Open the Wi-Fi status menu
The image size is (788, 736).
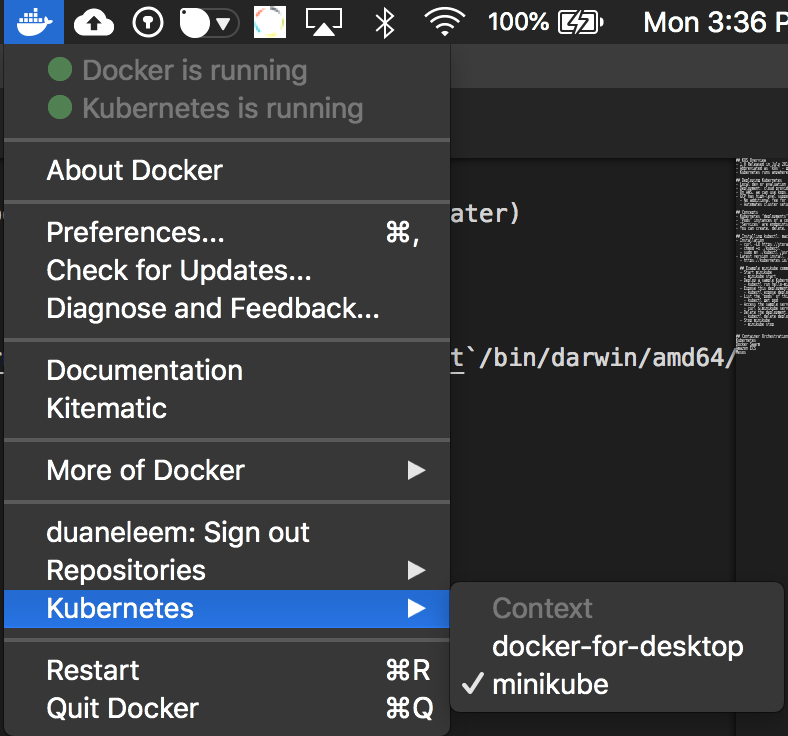pos(447,22)
